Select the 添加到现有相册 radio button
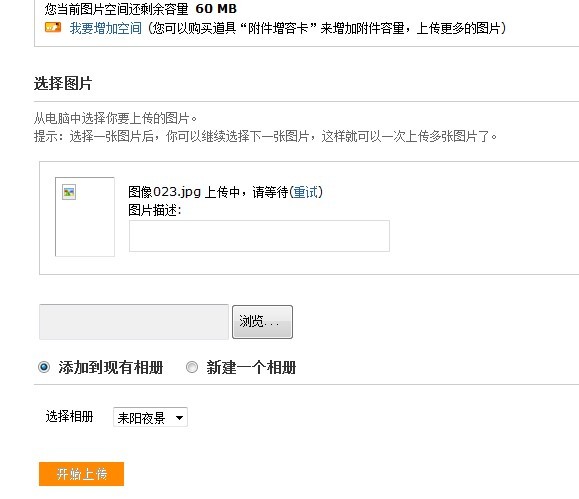This screenshot has width=579, height=499. (x=44, y=367)
